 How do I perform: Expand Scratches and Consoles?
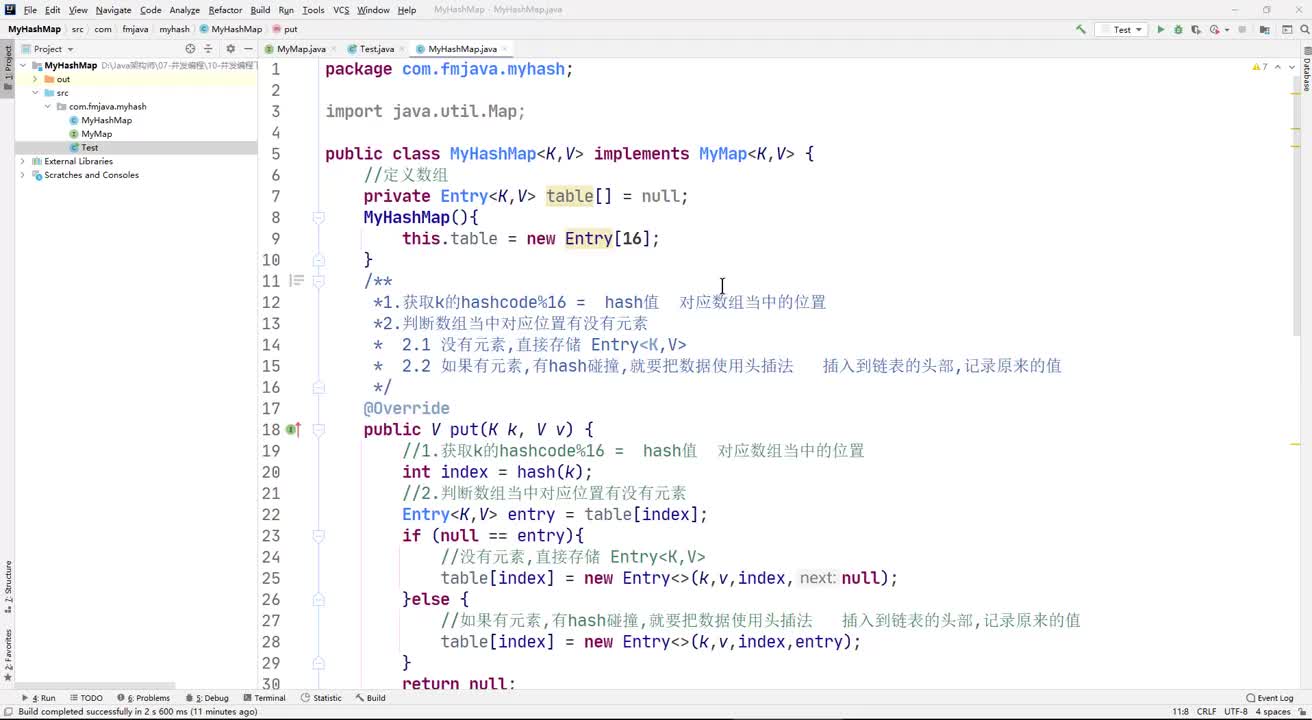point(23,175)
